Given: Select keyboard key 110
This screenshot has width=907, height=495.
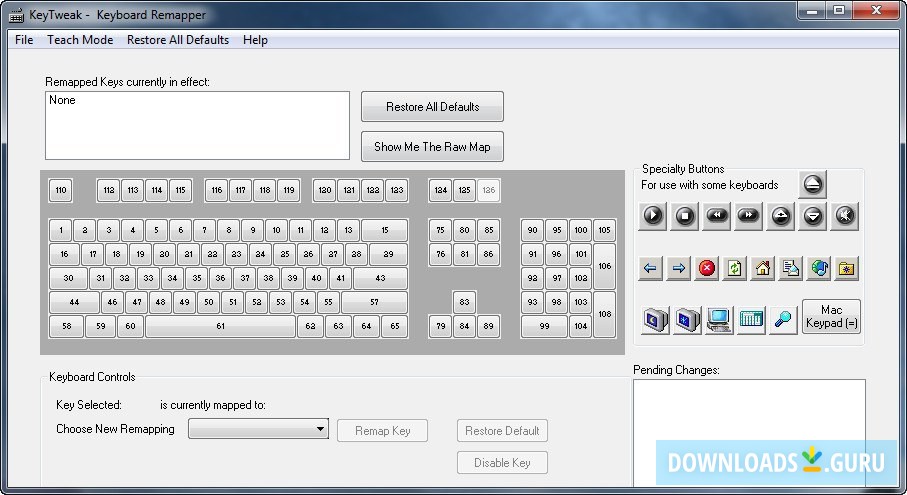Looking at the screenshot, I should [x=61, y=190].
